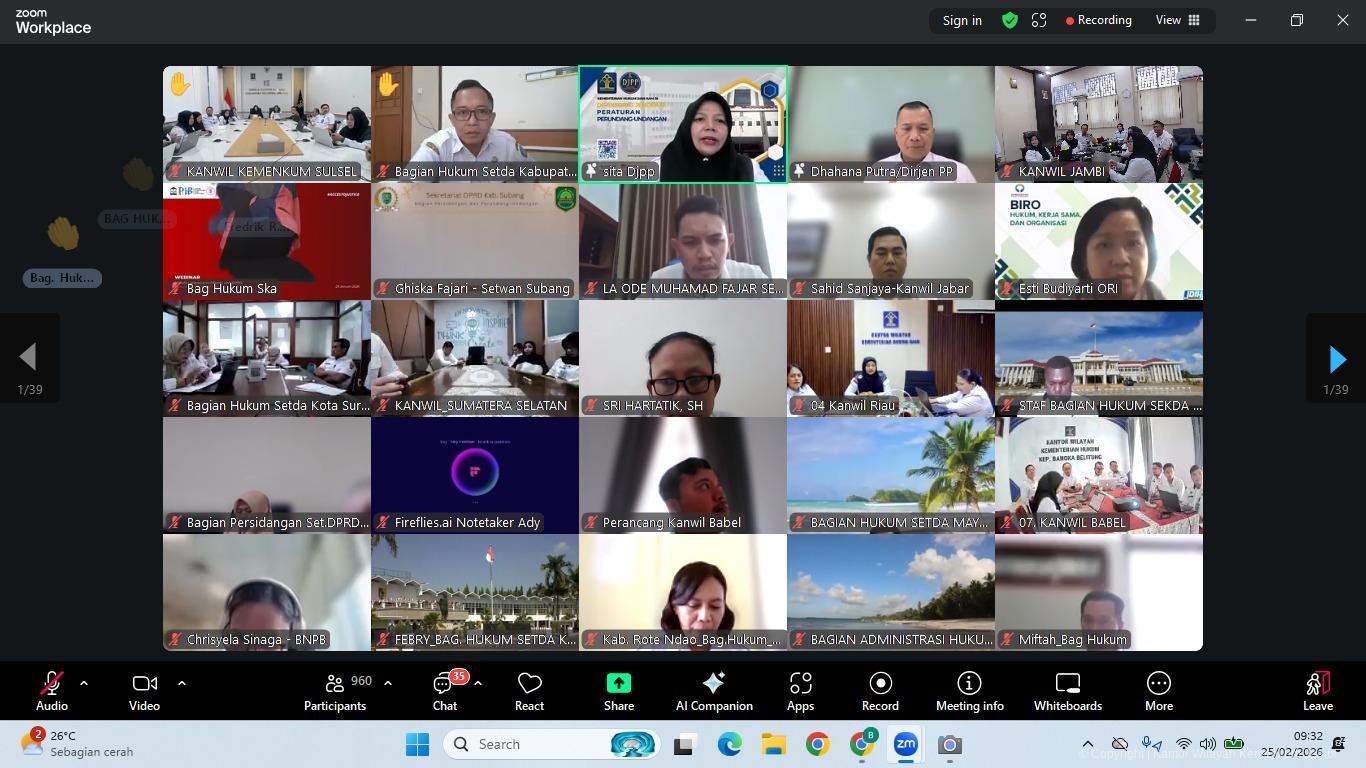Viewport: 1366px width, 768px height.
Task: Open the View layout menu
Action: [x=1178, y=20]
